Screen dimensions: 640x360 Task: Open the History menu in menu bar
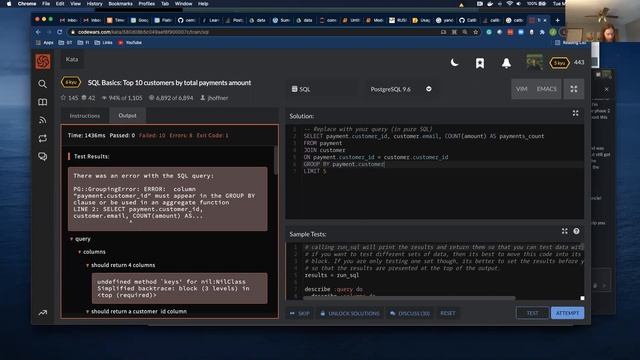94,4
